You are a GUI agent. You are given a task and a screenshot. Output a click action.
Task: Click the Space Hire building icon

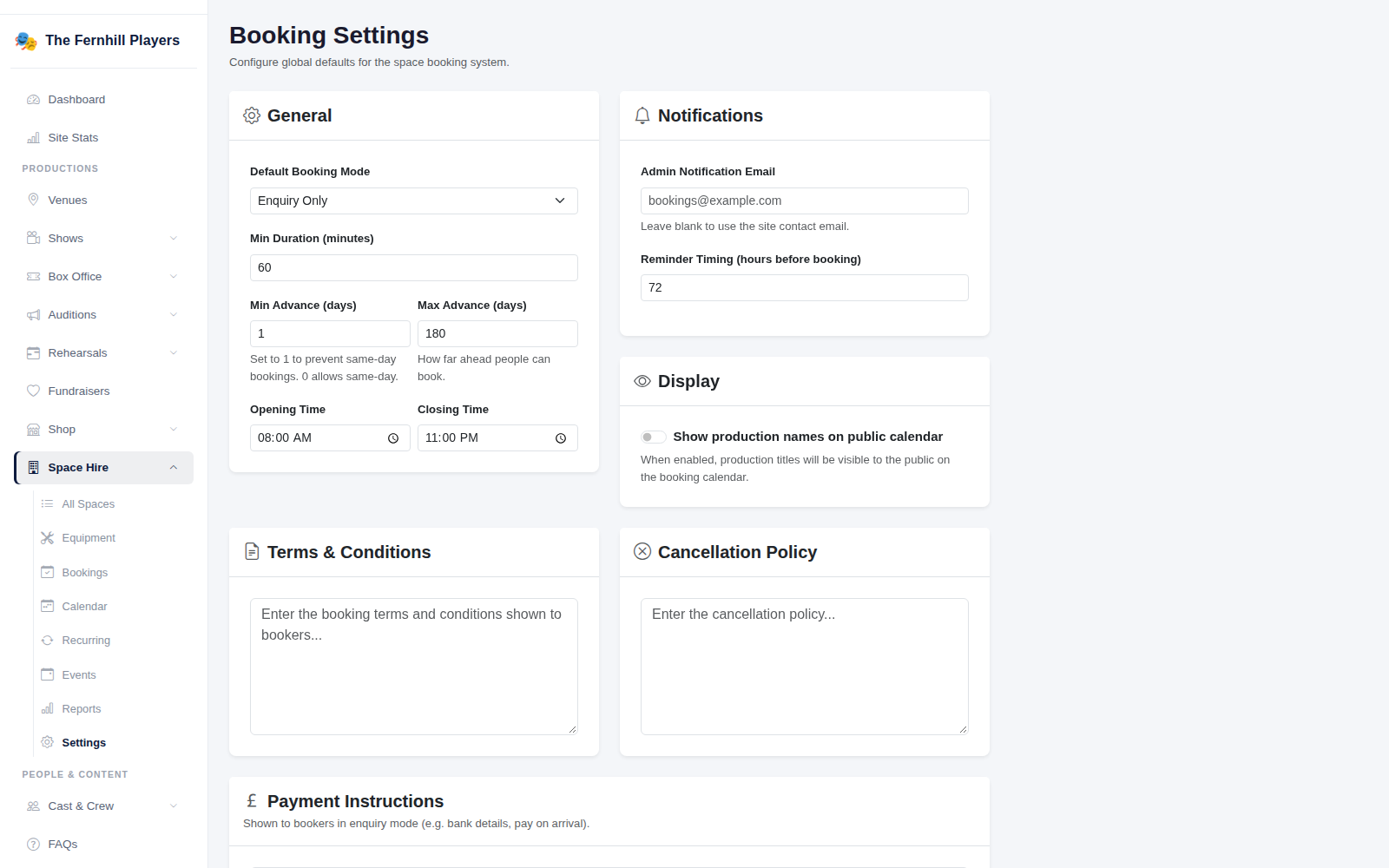(x=34, y=468)
